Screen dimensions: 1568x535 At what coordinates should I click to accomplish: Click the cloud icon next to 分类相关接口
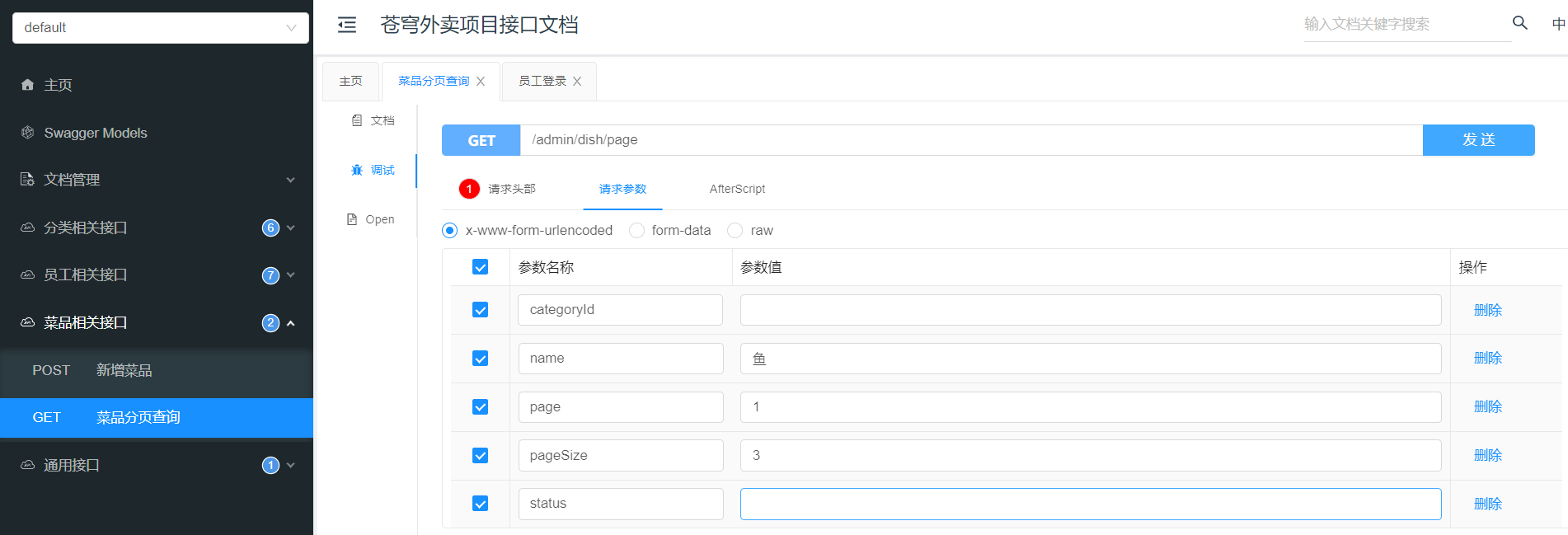tap(27, 228)
